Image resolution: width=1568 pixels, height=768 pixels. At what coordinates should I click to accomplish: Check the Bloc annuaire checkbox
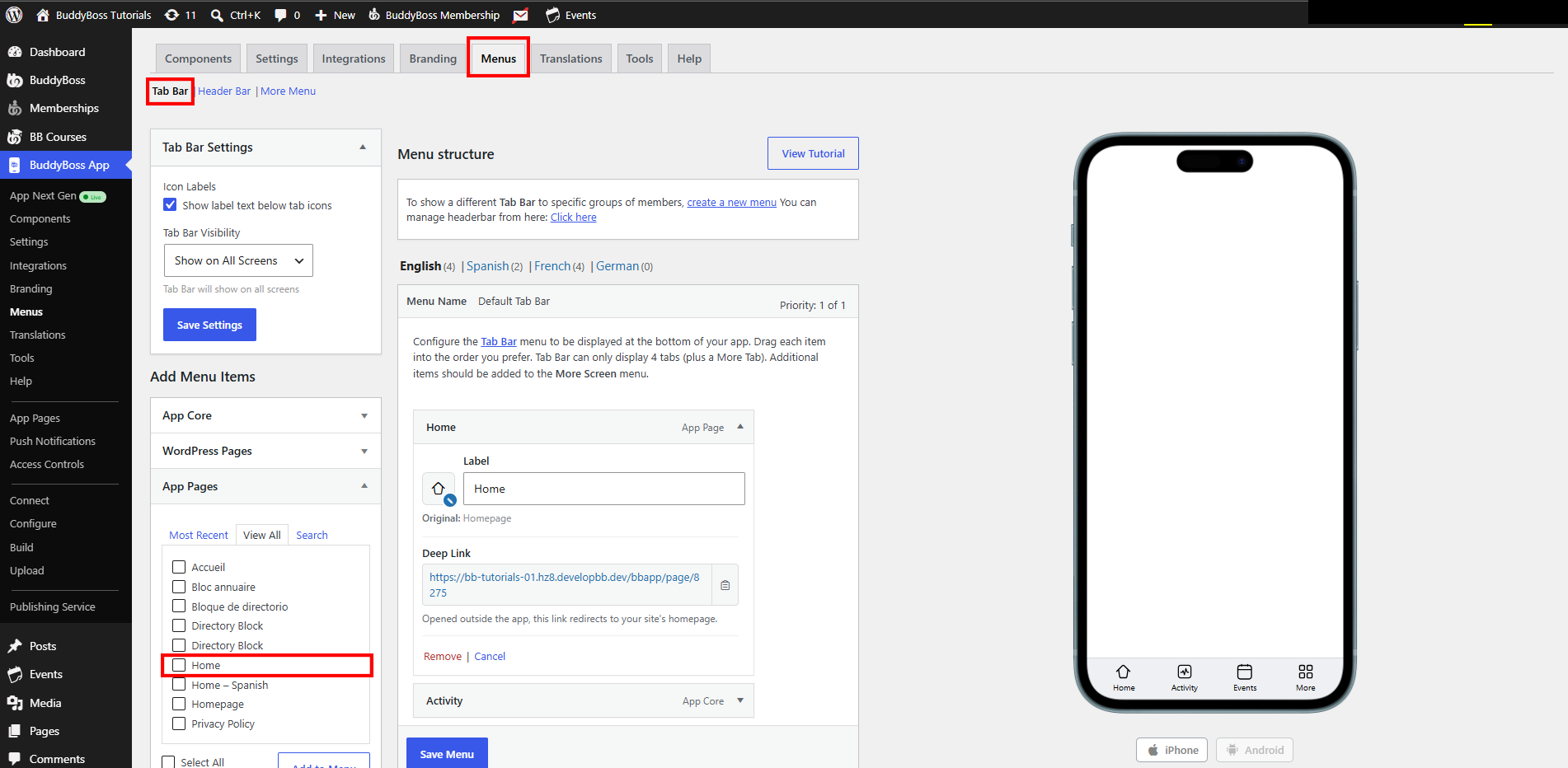179,587
